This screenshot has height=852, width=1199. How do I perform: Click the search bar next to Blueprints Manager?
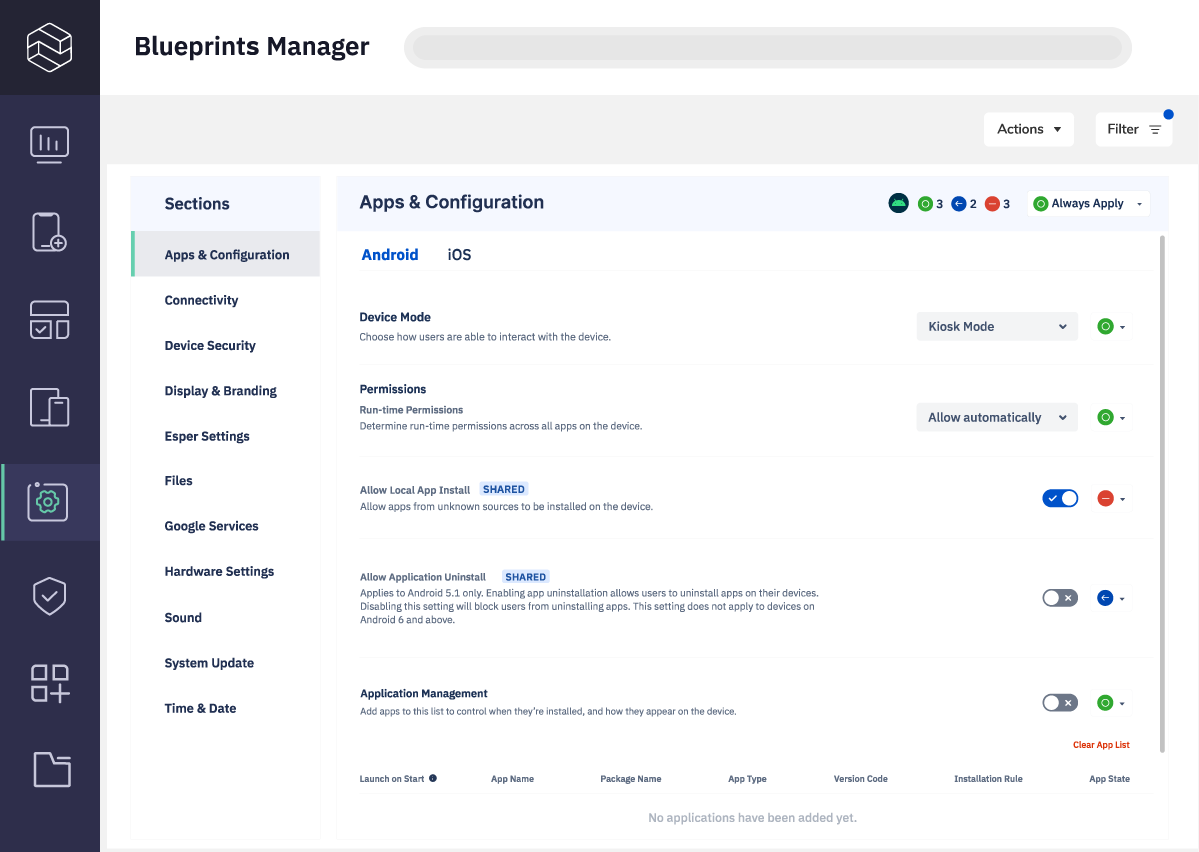[x=766, y=47]
